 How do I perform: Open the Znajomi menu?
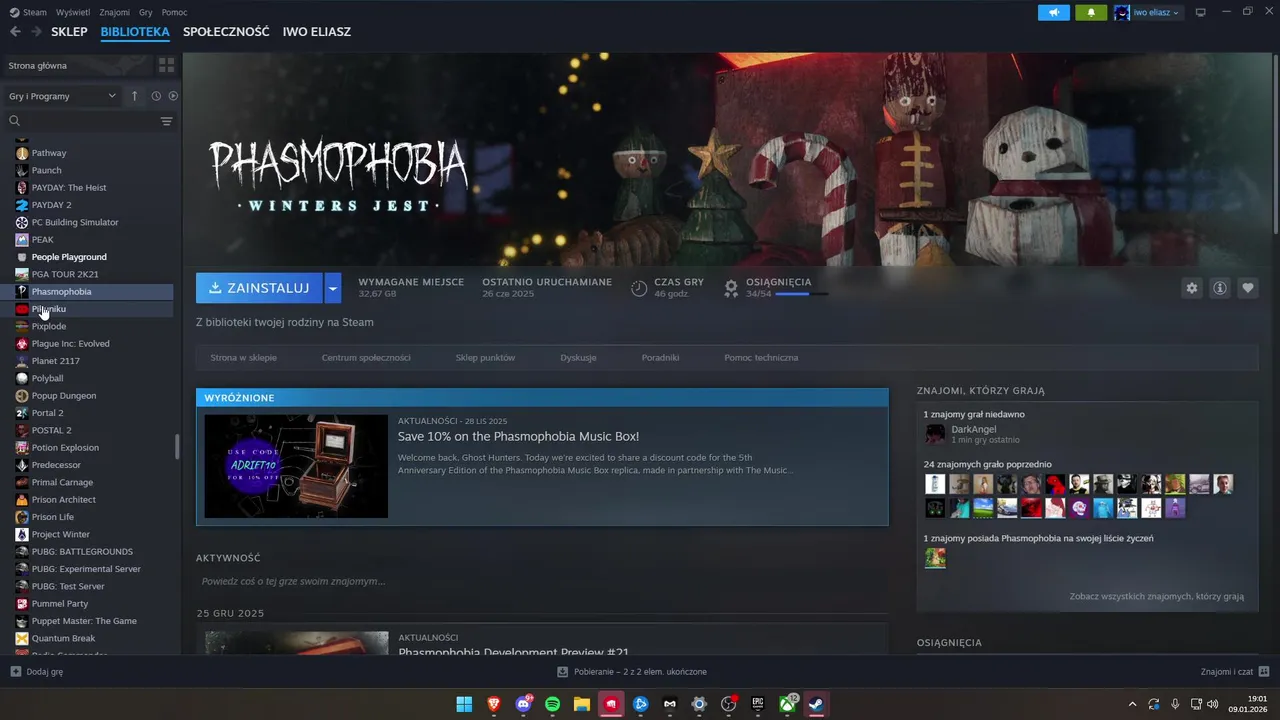tap(115, 12)
